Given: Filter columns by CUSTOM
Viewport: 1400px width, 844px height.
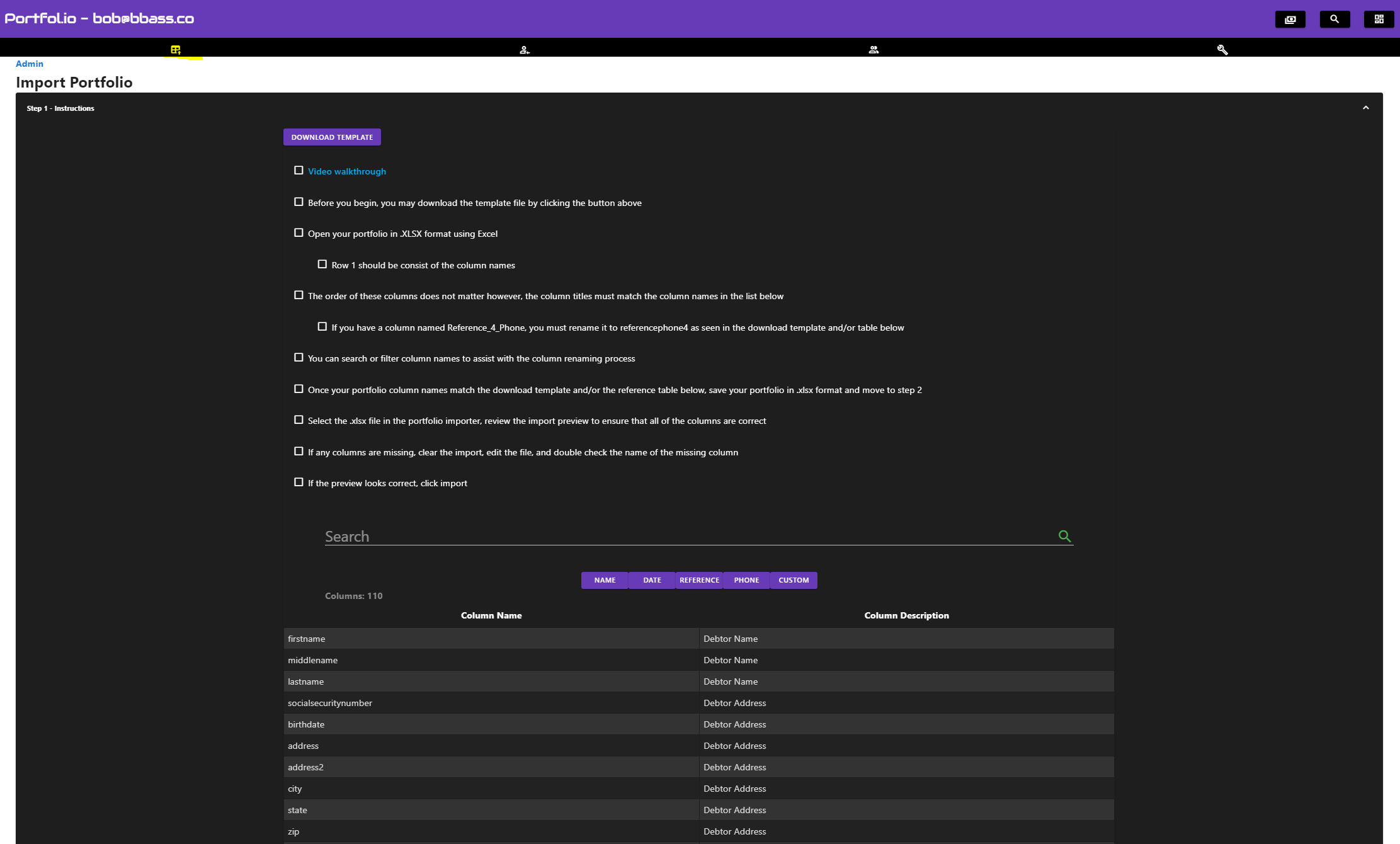Looking at the screenshot, I should pyautogui.click(x=794, y=580).
